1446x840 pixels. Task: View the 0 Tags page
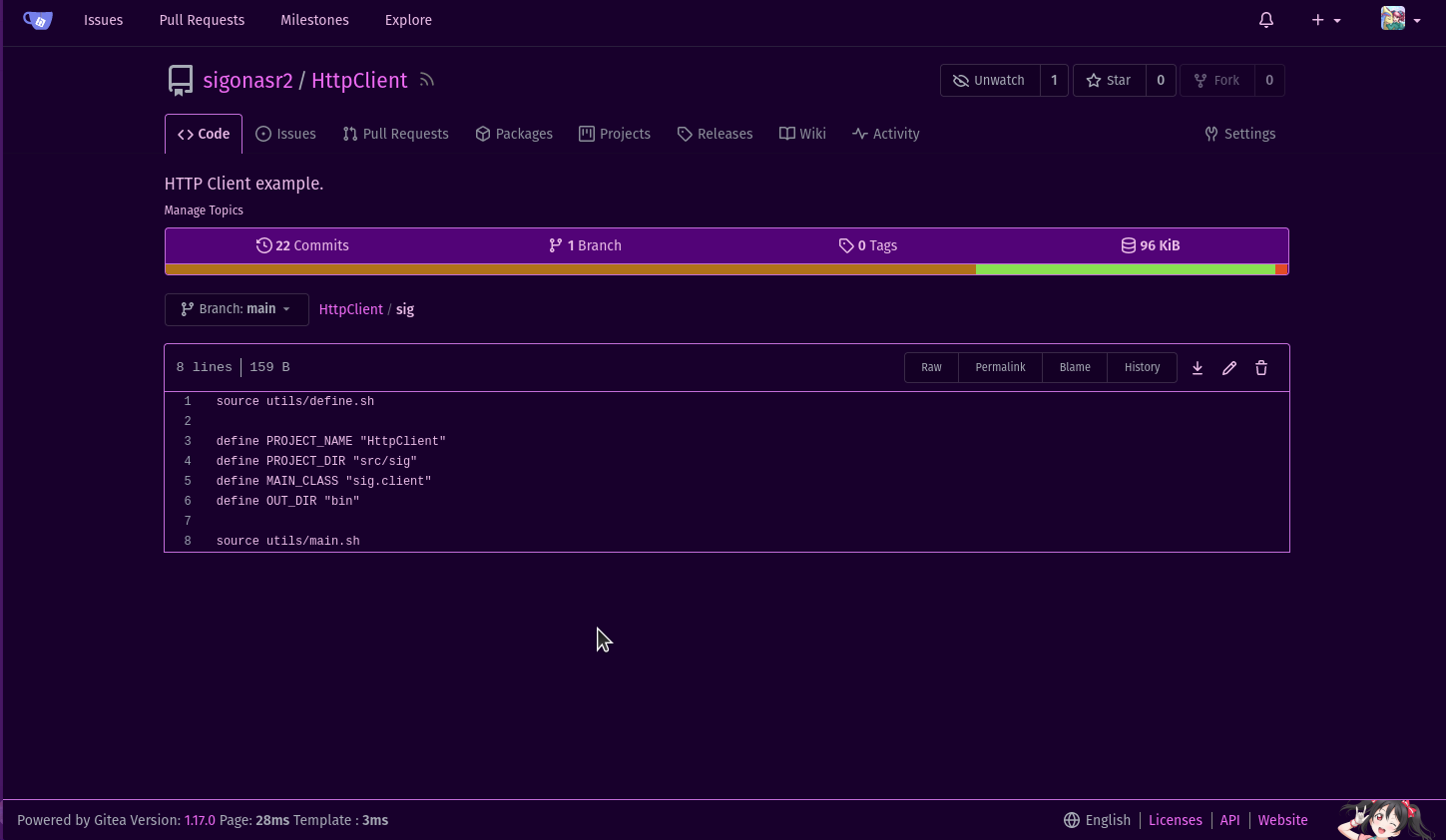[868, 245]
